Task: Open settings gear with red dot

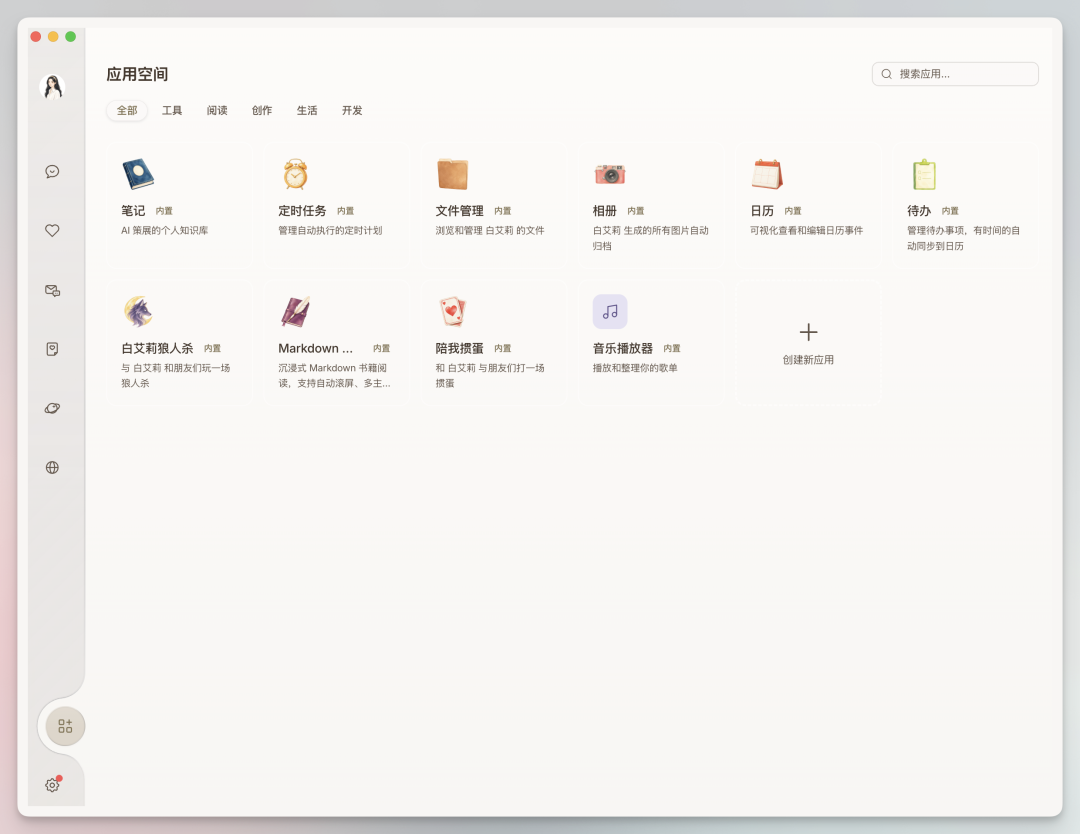Action: coord(52,784)
